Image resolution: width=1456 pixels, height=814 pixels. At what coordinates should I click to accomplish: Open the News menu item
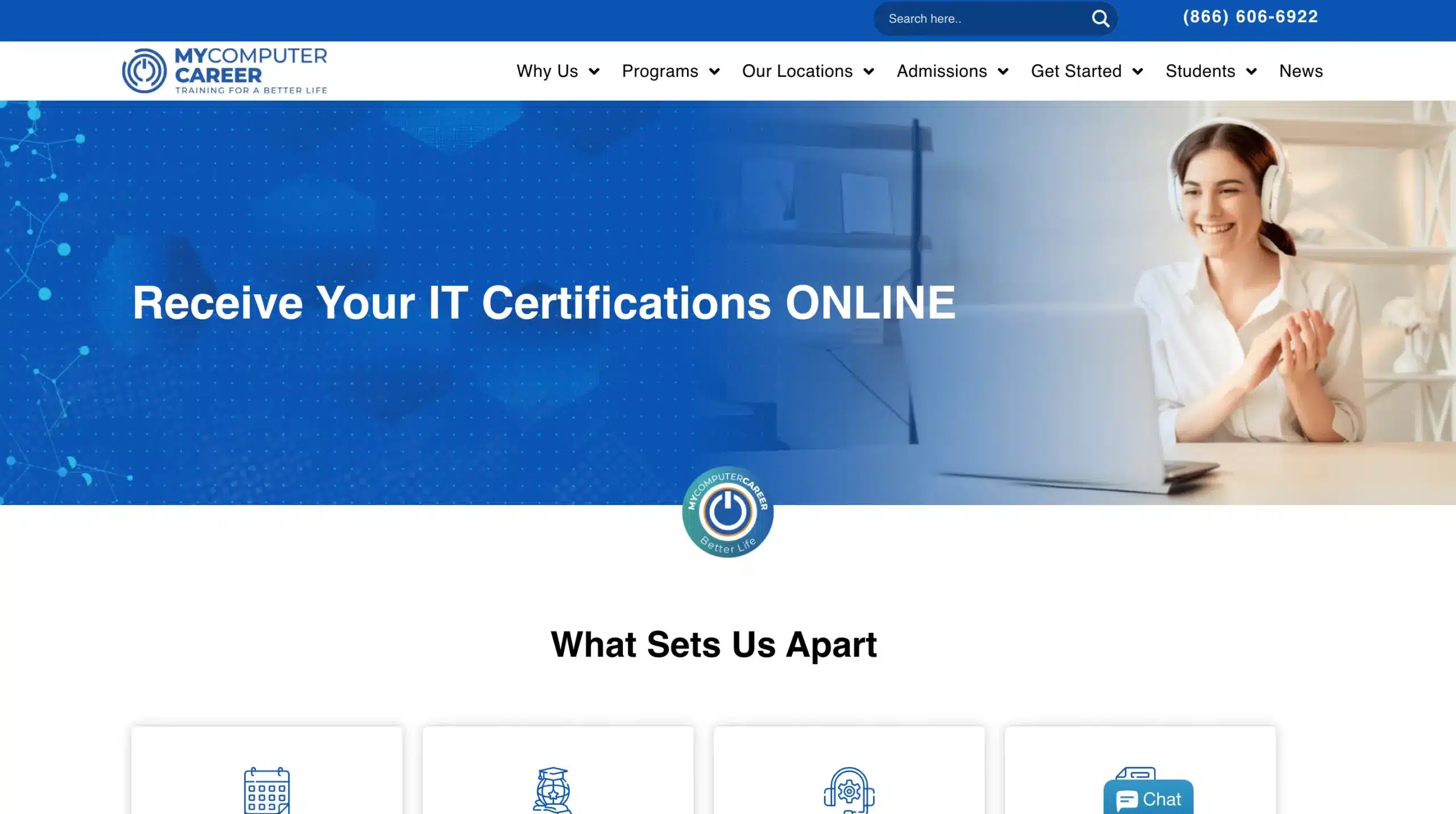point(1301,71)
